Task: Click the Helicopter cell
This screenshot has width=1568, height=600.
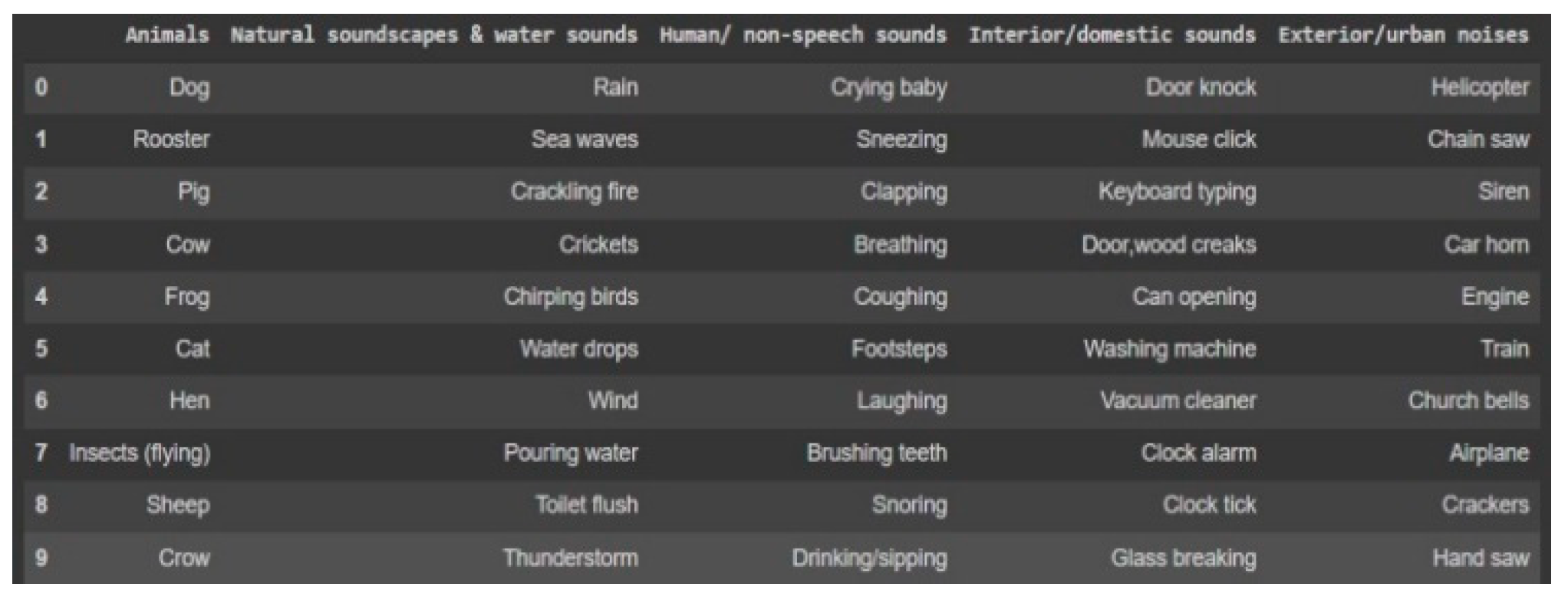Action: click(1479, 87)
